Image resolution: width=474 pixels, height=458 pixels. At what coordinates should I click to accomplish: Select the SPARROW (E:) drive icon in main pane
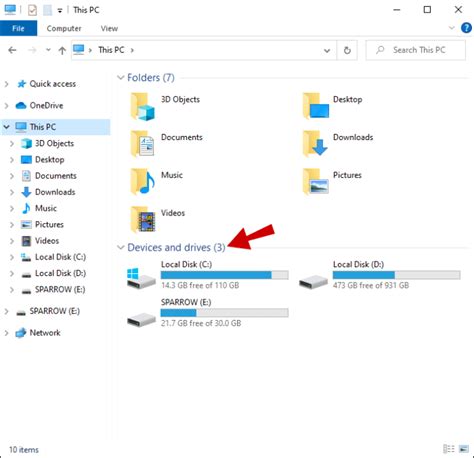pos(141,319)
